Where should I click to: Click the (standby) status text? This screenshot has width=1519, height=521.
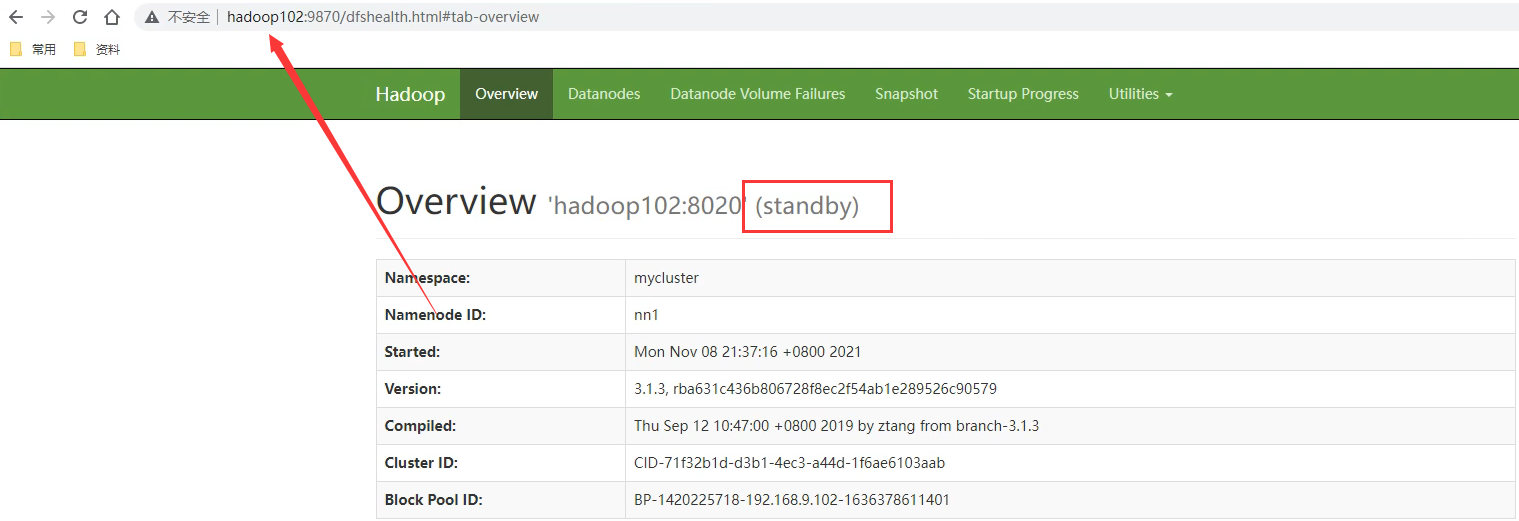click(807, 206)
